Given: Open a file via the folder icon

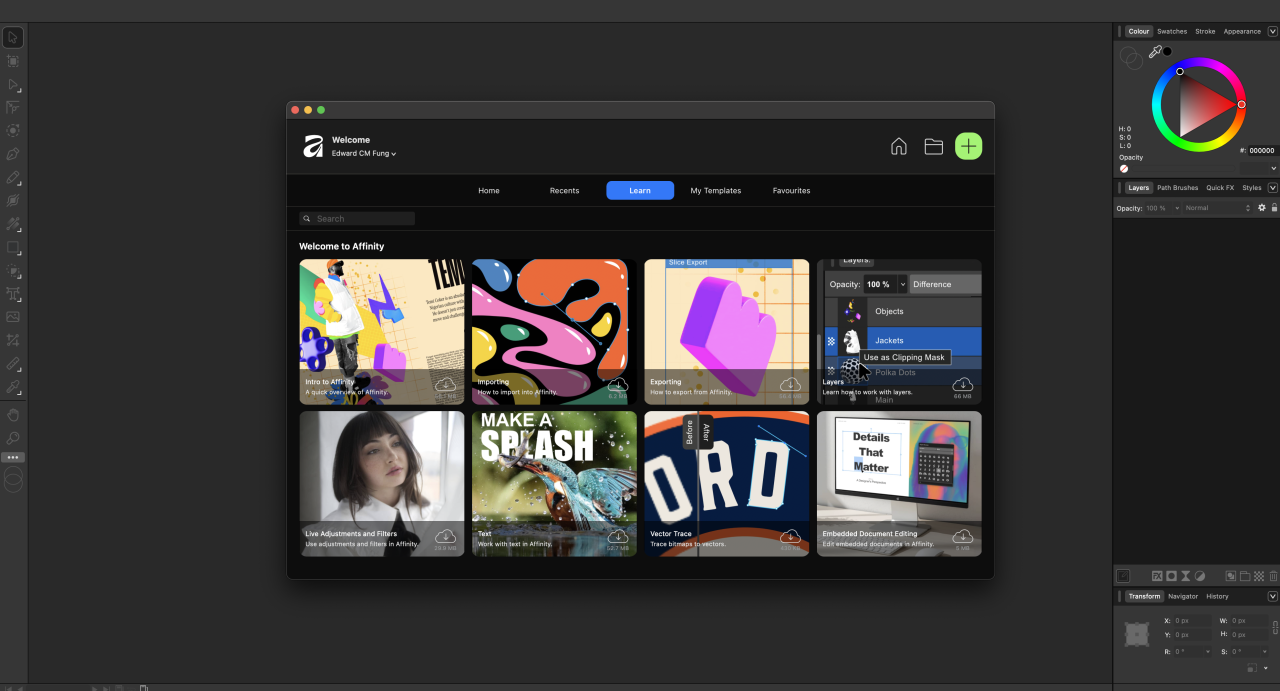Looking at the screenshot, I should click(933, 147).
